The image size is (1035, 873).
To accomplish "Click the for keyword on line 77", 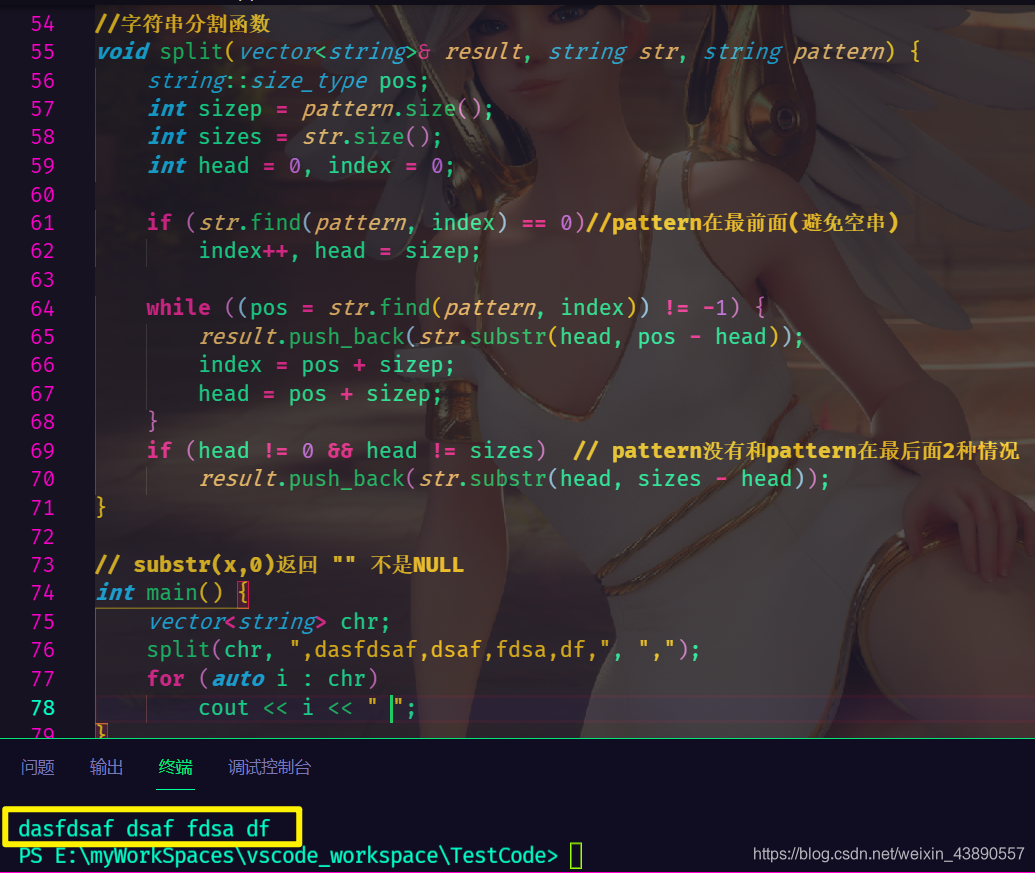I will [165, 678].
